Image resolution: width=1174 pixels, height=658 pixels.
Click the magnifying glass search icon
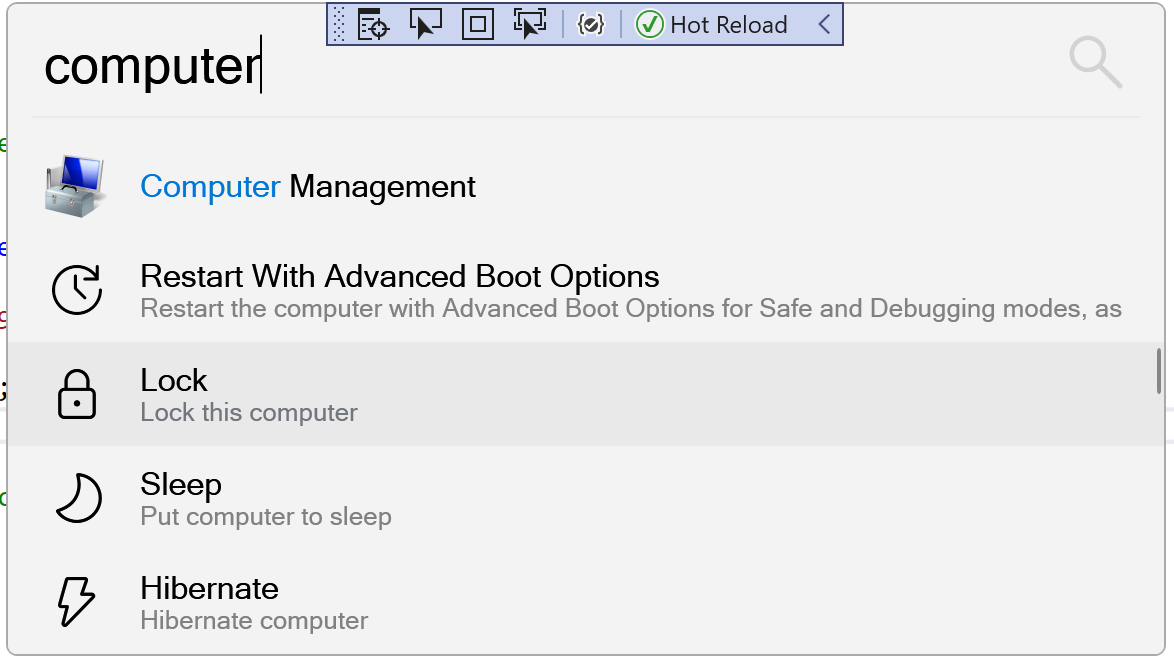[1095, 63]
